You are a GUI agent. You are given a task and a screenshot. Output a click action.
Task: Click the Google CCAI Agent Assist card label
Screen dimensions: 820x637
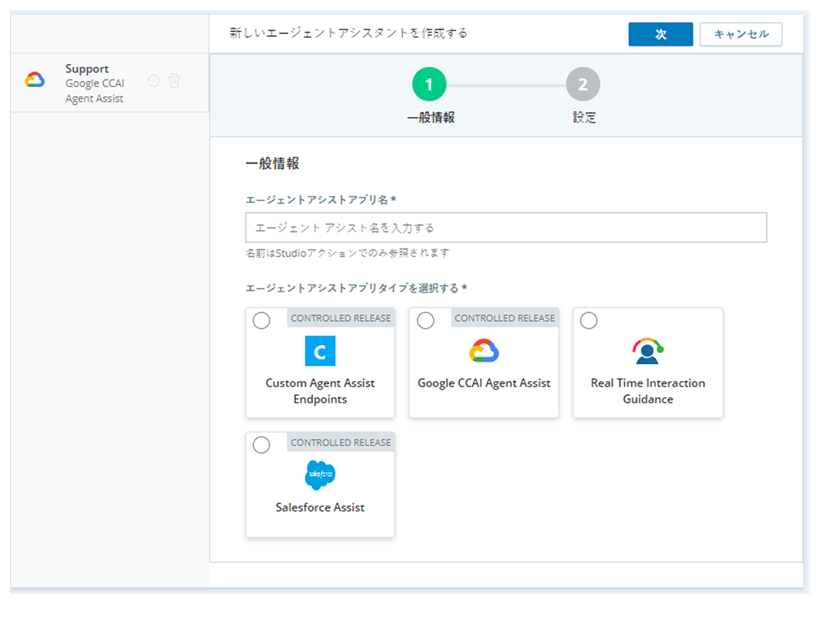484,383
